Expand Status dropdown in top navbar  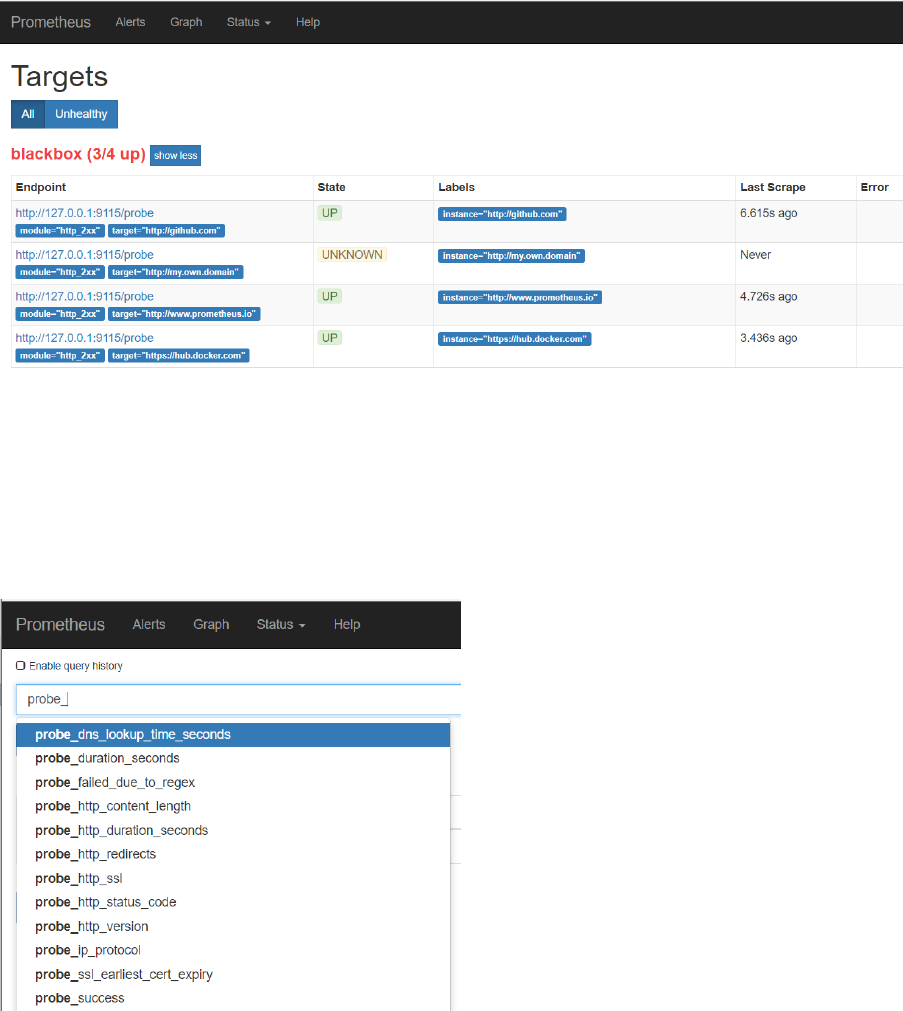pos(248,22)
